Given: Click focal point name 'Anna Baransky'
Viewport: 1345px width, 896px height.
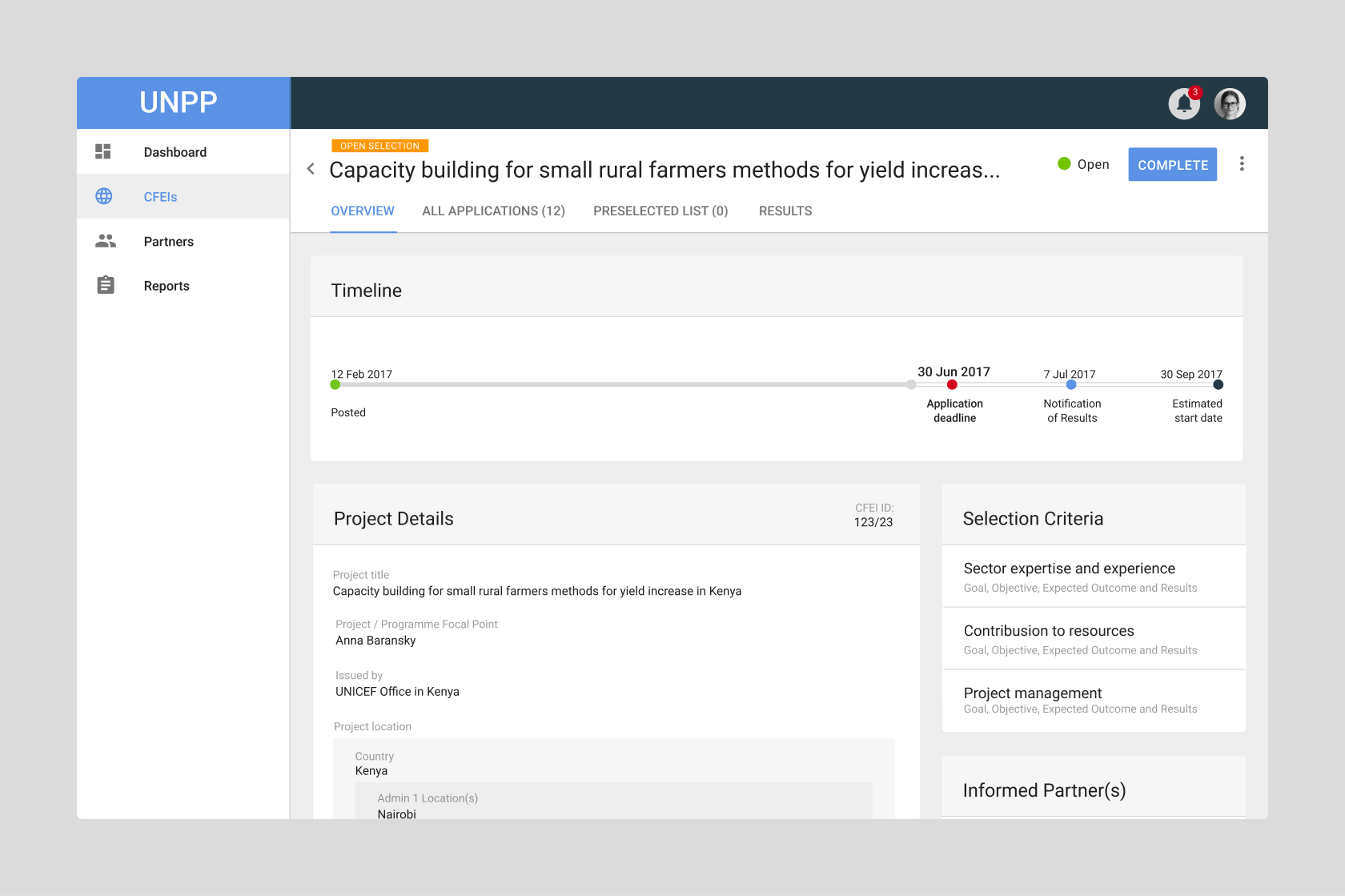Looking at the screenshot, I should tap(375, 641).
